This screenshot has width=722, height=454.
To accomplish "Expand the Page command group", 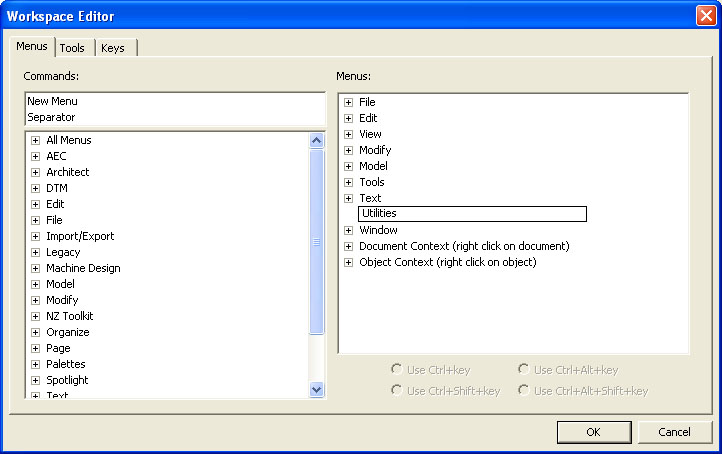I will [x=35, y=348].
